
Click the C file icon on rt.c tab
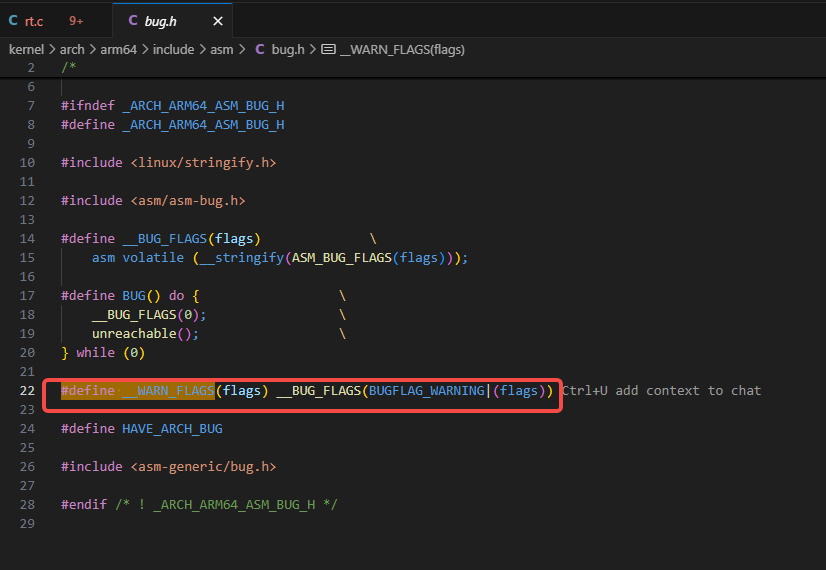tap(13, 21)
